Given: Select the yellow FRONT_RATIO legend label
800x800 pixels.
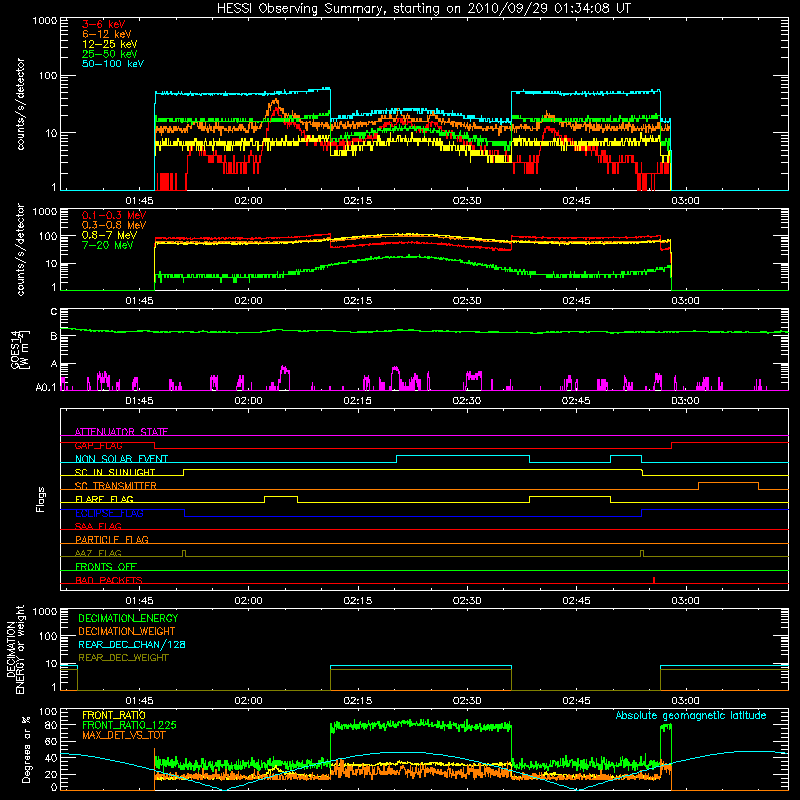Looking at the screenshot, I should point(114,715).
